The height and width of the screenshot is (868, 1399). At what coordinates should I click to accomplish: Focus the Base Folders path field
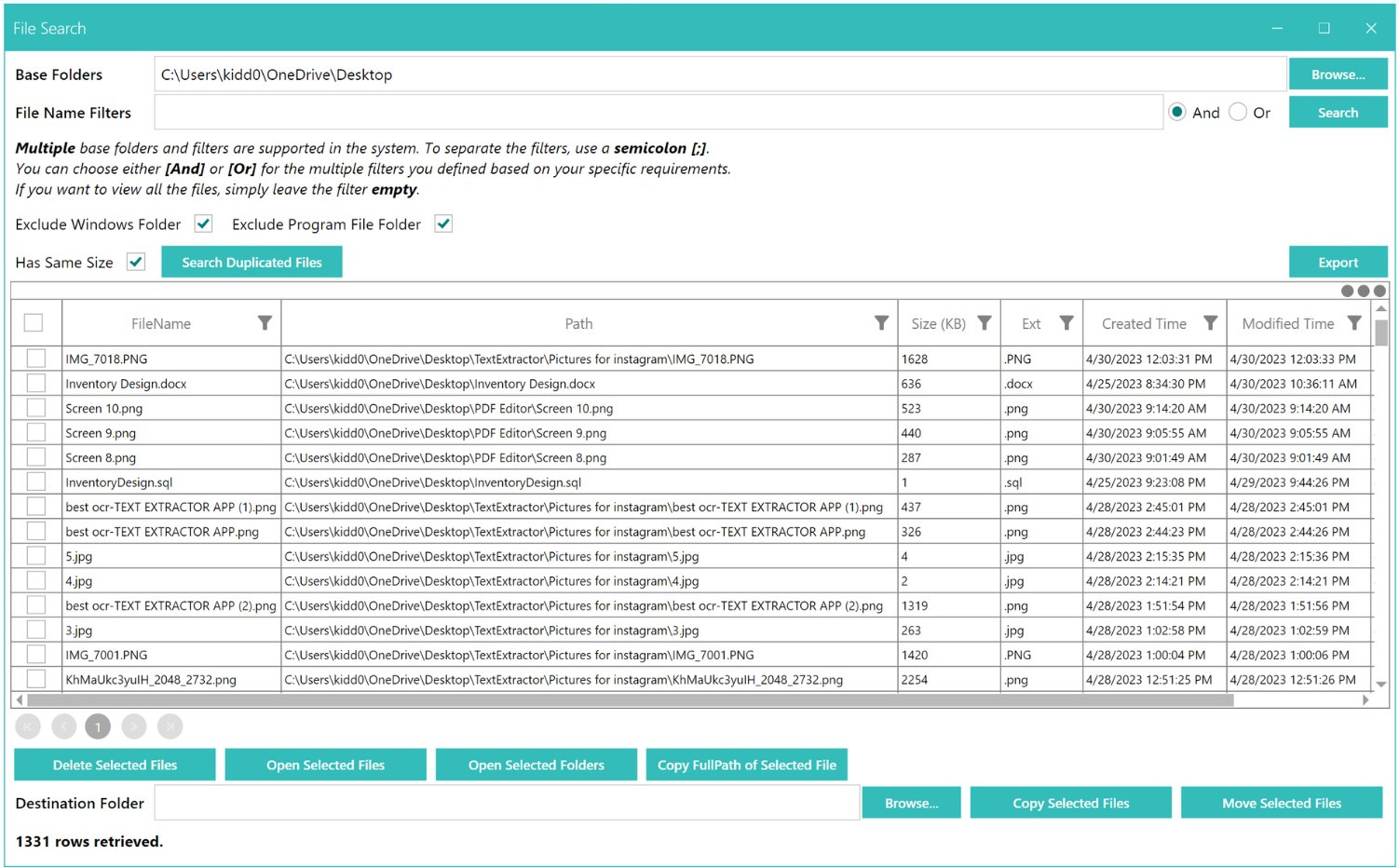[x=720, y=75]
